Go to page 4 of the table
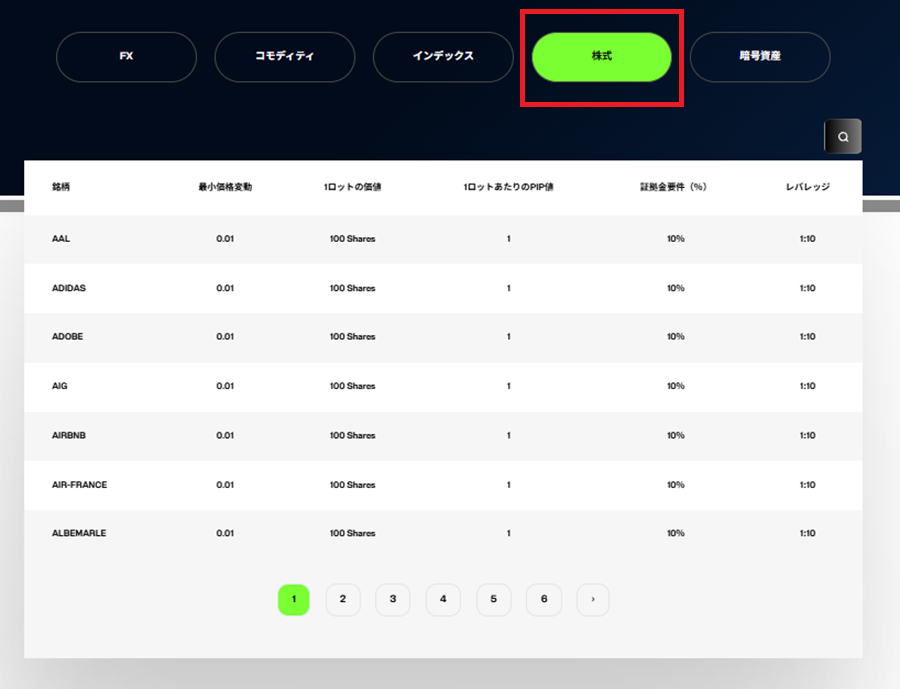This screenshot has width=900, height=689. click(x=443, y=599)
